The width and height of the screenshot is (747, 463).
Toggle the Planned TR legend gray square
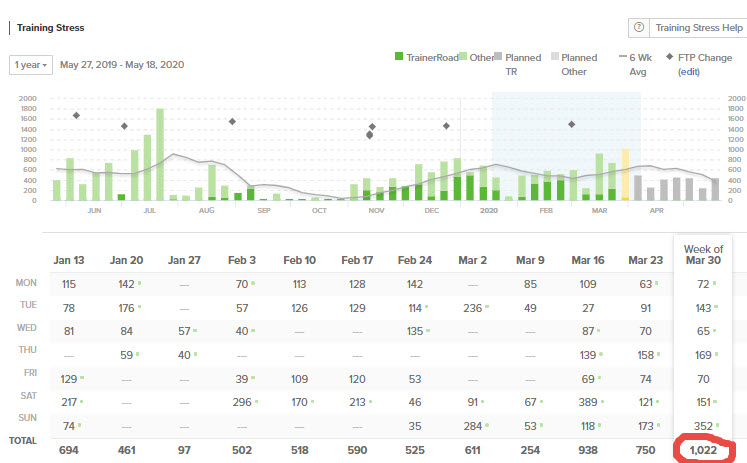point(498,56)
